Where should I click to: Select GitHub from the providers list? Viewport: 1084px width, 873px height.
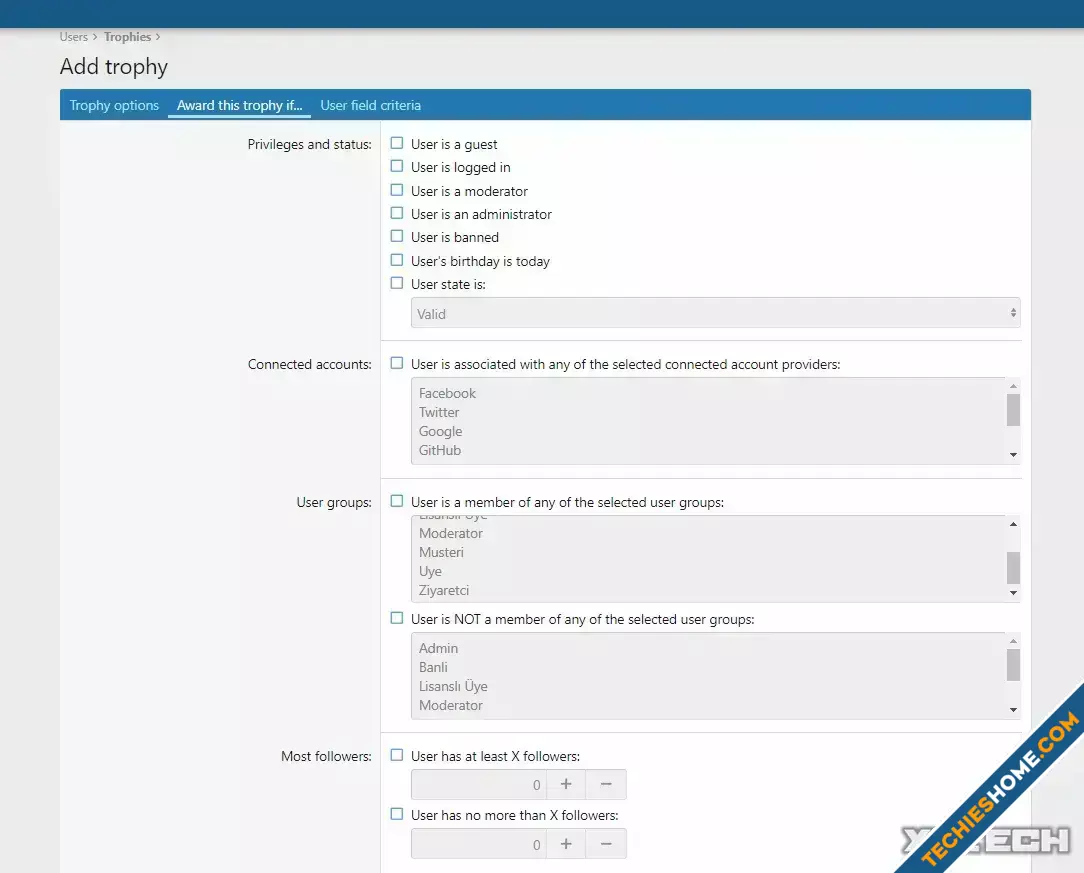(440, 450)
